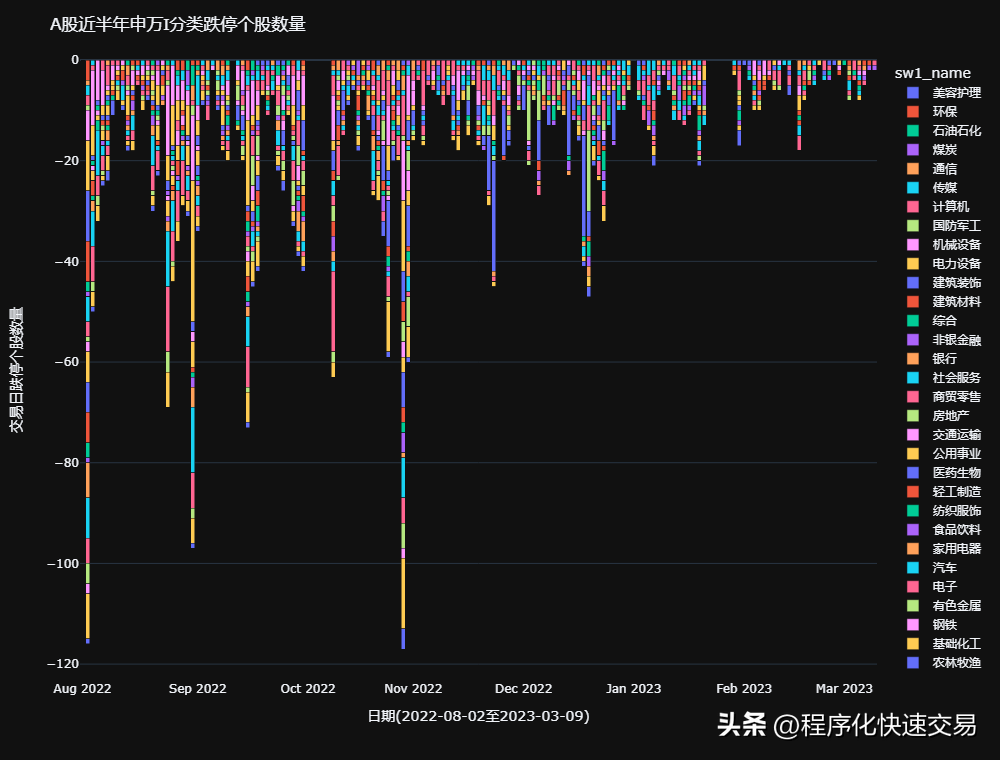This screenshot has width=1000, height=760.
Task: Toggle the 建筑材料 legend entry
Action: click(944, 302)
